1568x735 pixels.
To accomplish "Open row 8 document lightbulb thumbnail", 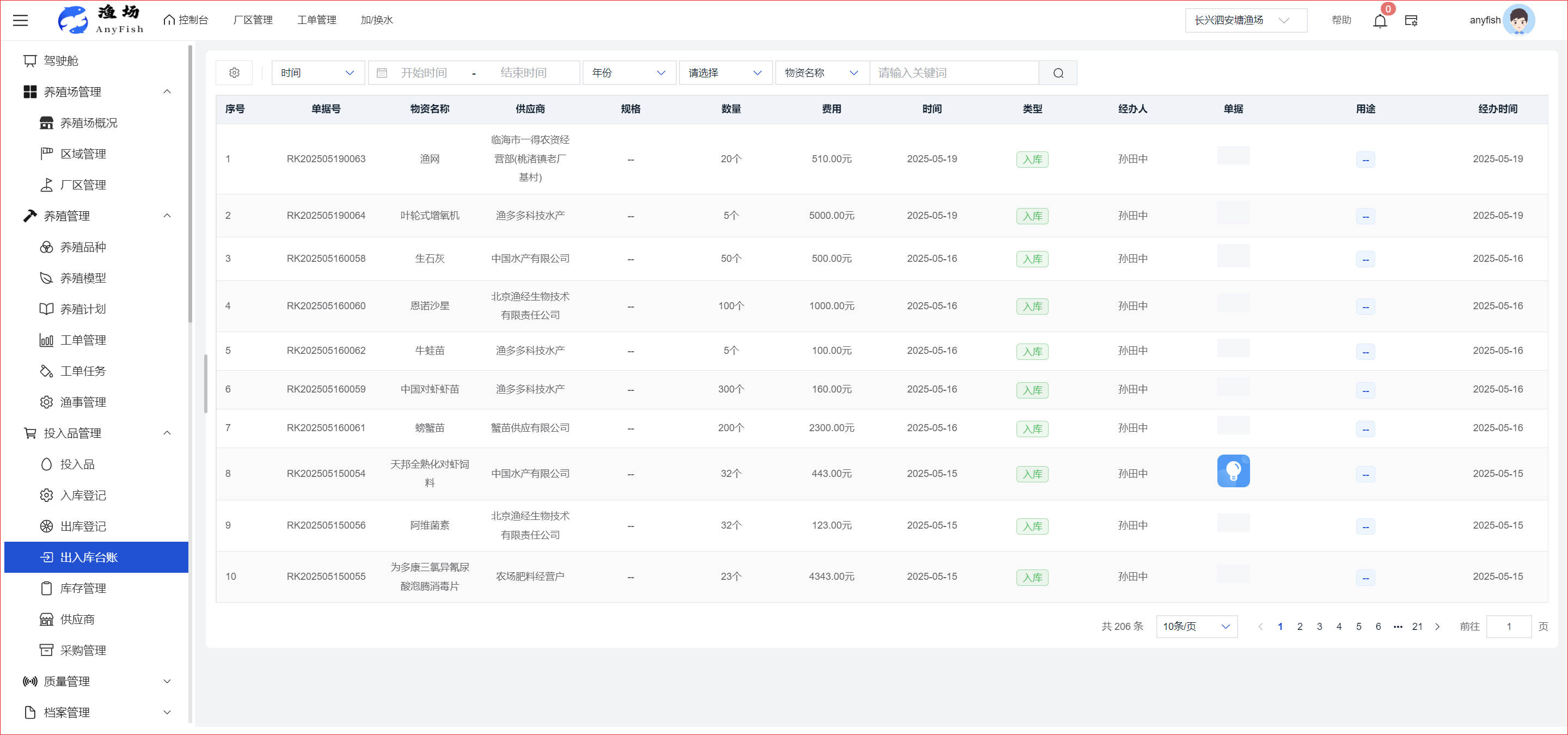I will (1233, 471).
